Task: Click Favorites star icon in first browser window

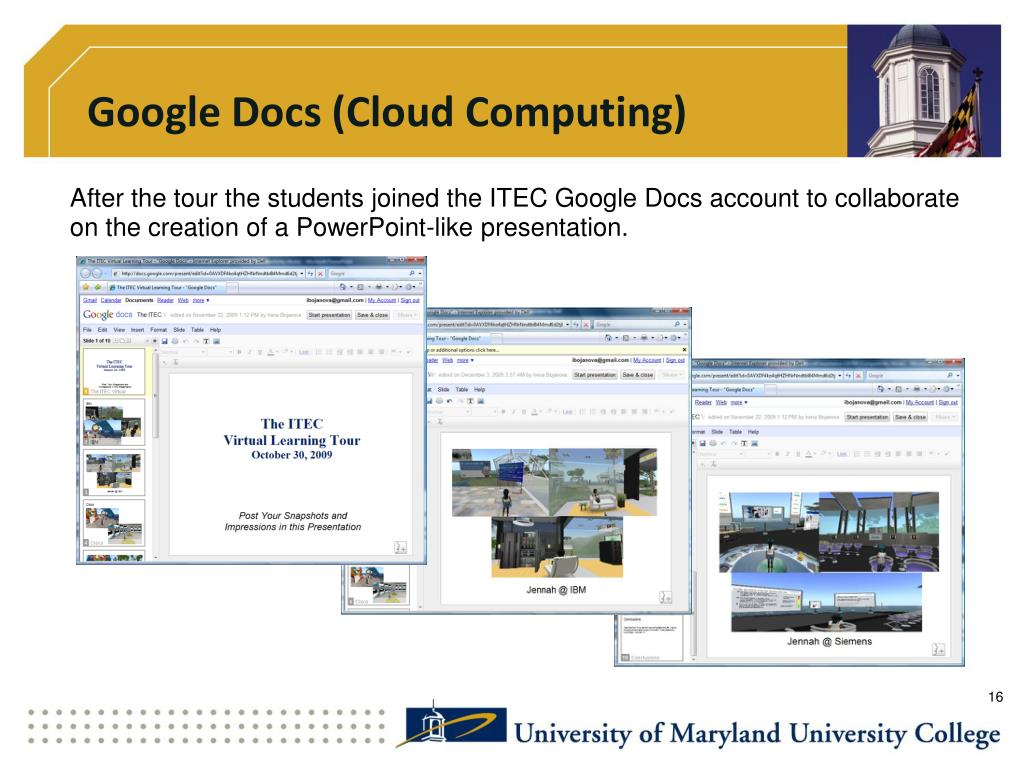Action: click(86, 287)
